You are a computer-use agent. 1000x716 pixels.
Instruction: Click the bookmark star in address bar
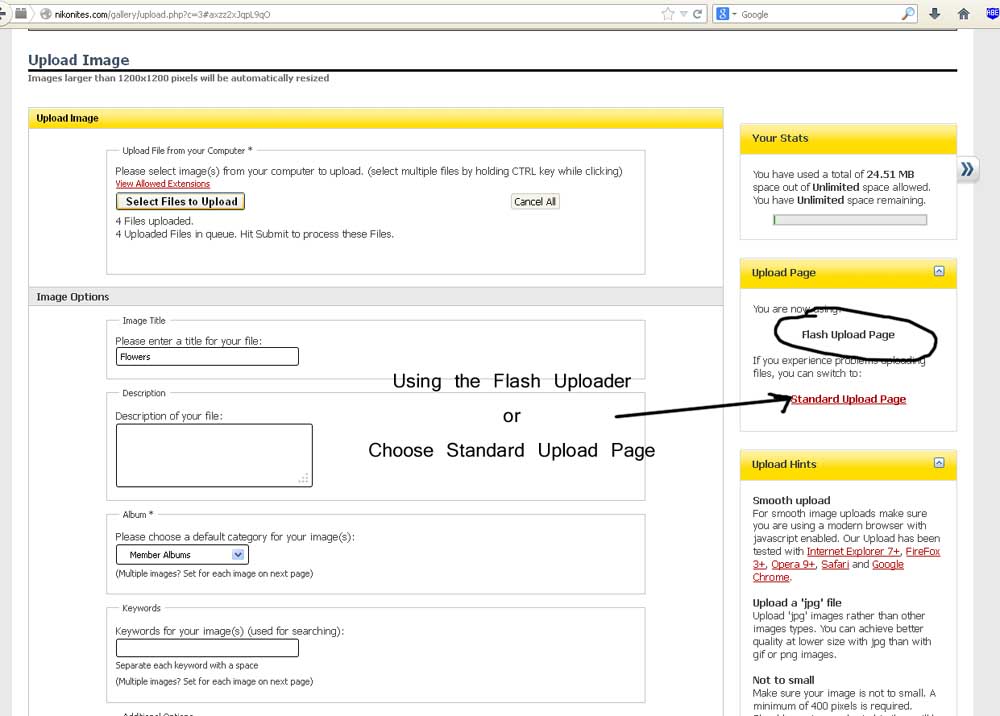pos(668,14)
